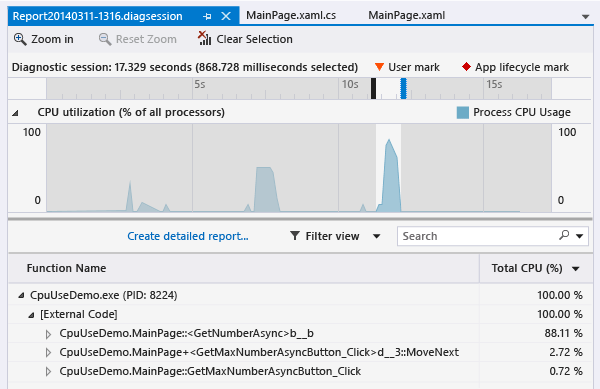The image size is (600, 389).
Task: Switch to the MainPage.xaml.cs tab
Action: coord(291,15)
